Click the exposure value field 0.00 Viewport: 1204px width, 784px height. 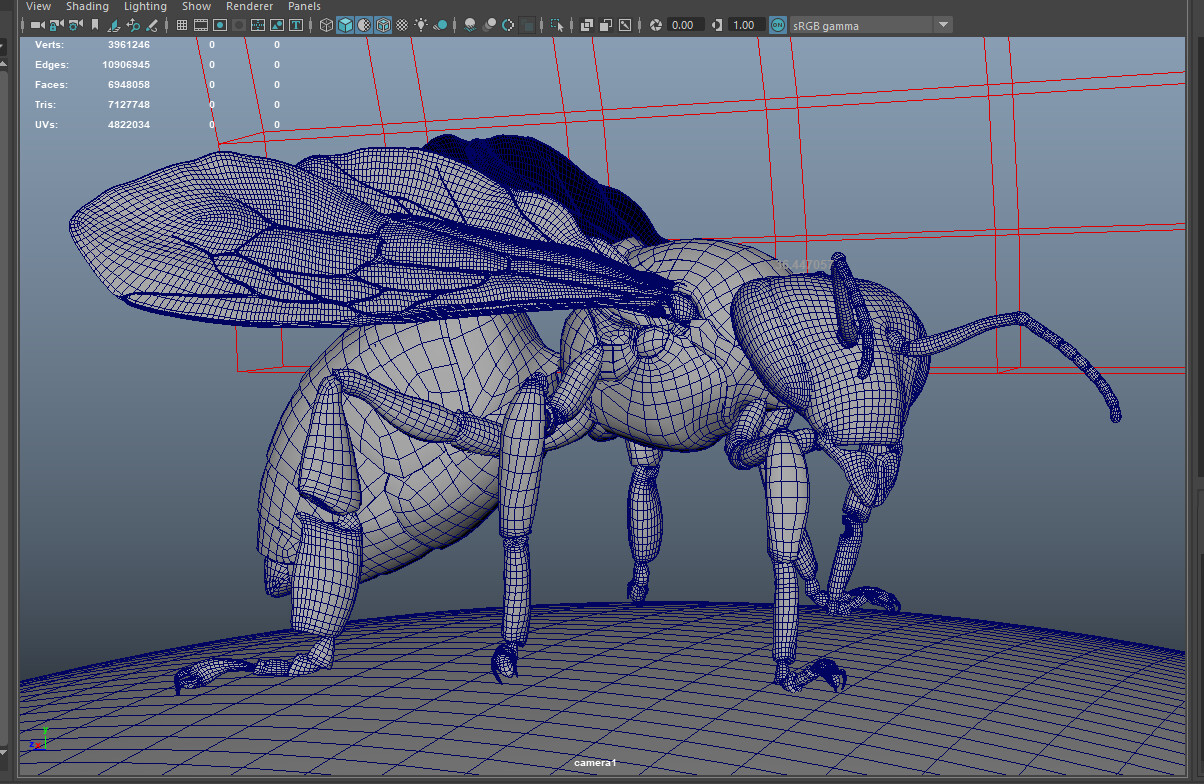point(683,25)
